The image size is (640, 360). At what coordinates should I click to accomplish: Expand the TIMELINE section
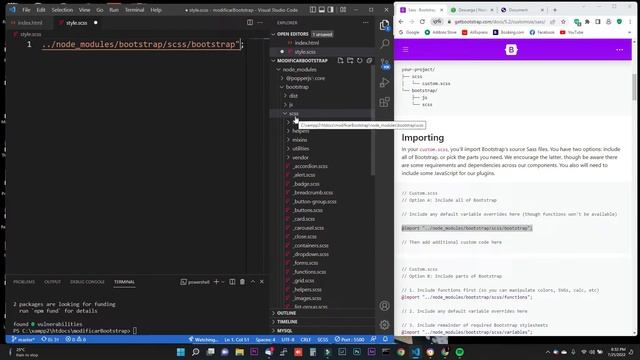274,322
